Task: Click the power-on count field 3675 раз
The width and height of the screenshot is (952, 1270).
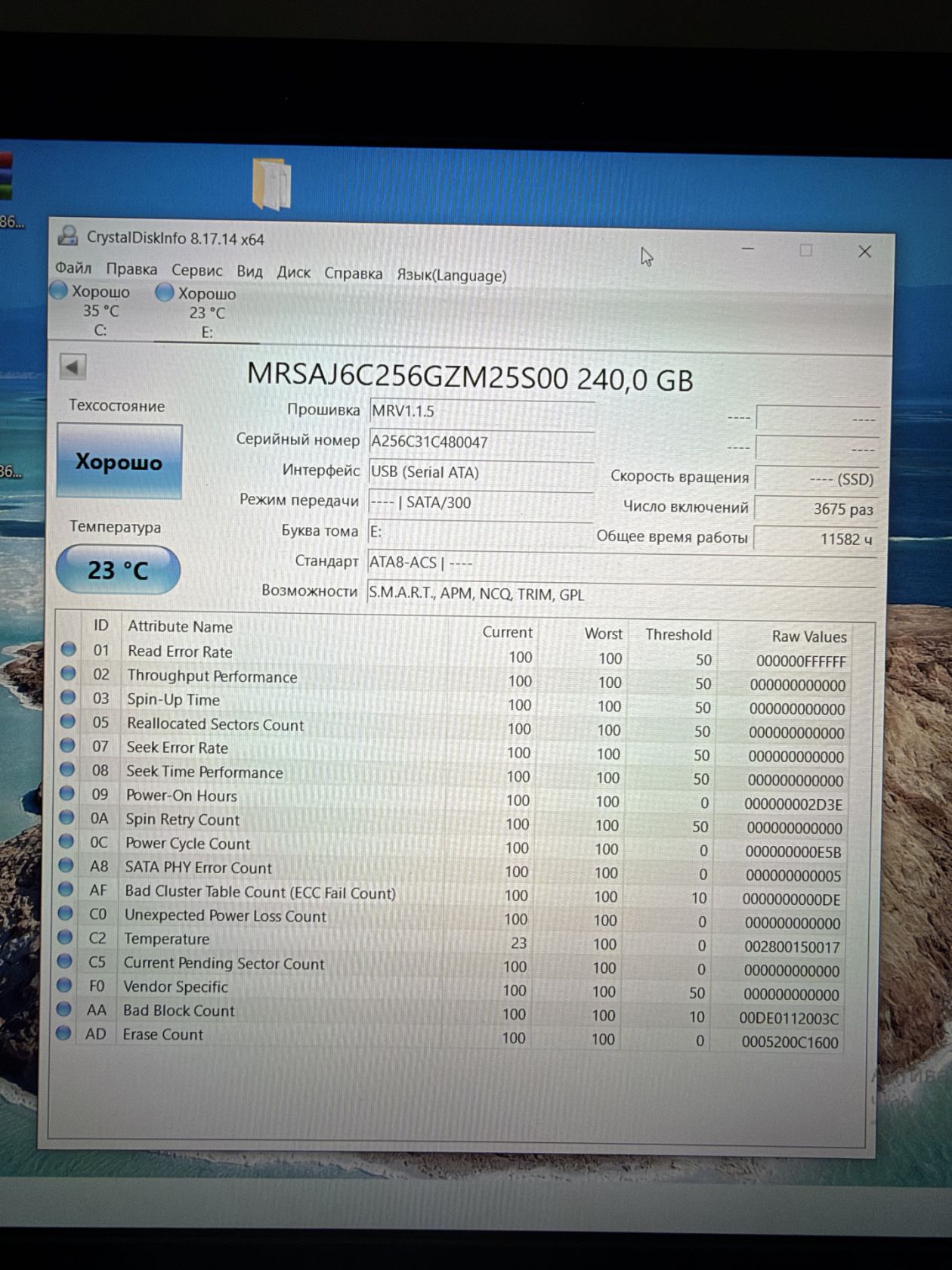Action: [x=816, y=509]
